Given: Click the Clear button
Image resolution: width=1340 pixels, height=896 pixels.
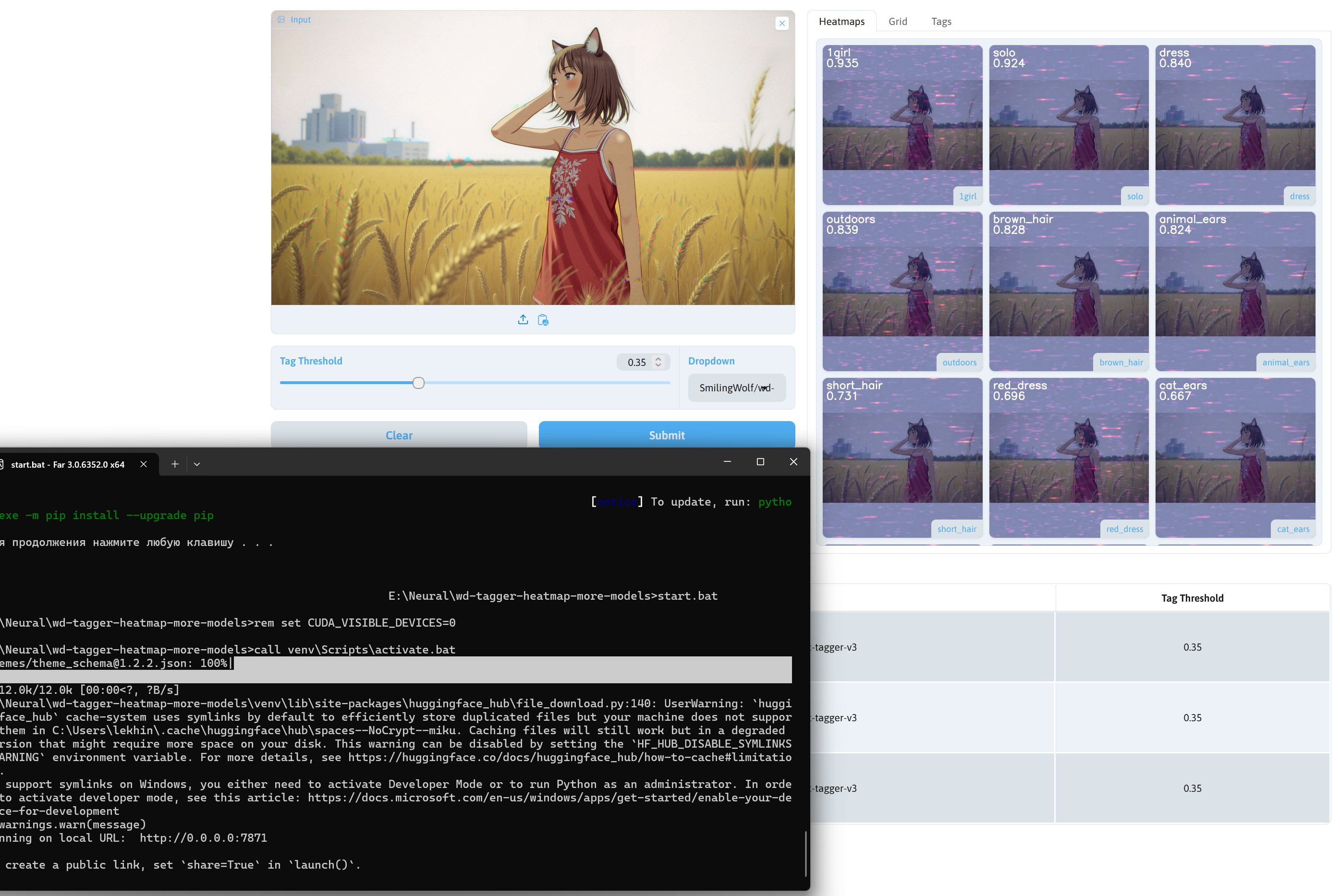Looking at the screenshot, I should click(x=399, y=436).
